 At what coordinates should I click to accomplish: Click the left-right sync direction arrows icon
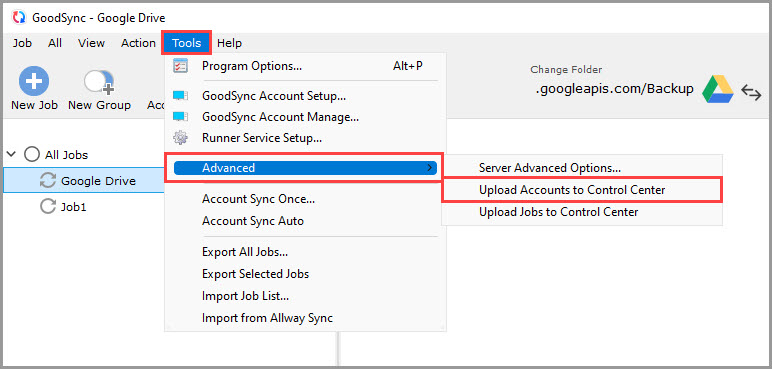751,92
